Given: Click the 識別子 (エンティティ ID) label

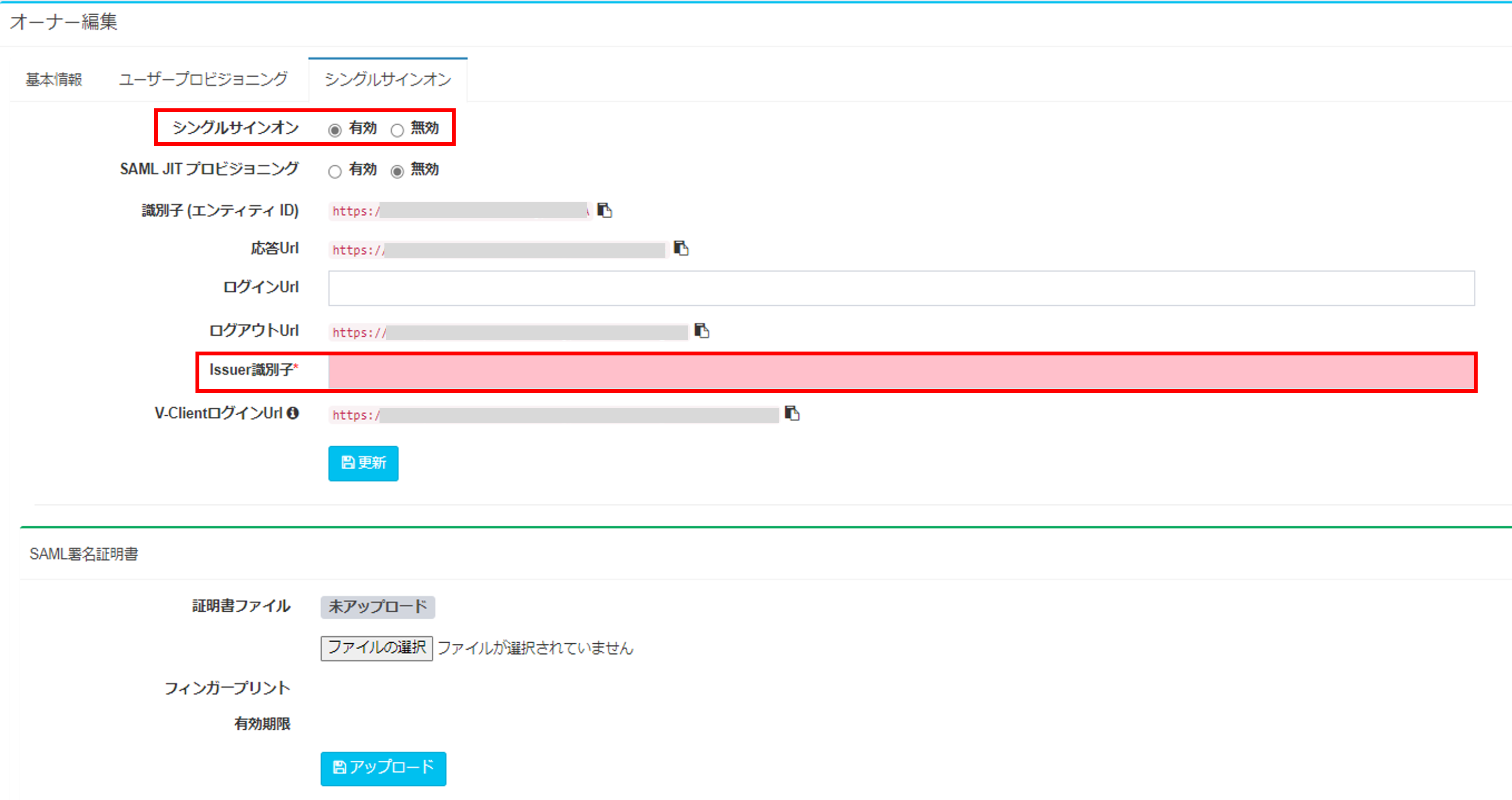Looking at the screenshot, I should pos(220,210).
